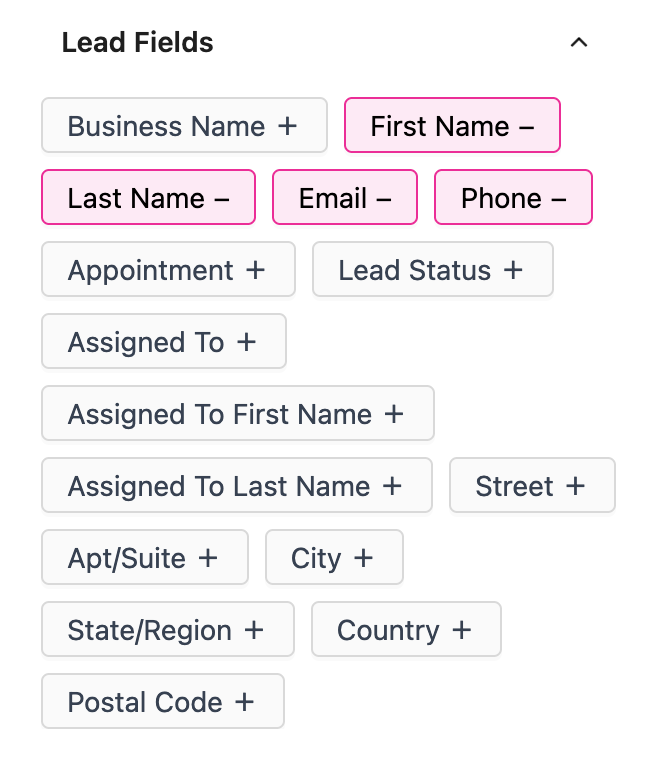Screen dimensions: 668x758
Task: Add the State/Region field
Action: 167,630
